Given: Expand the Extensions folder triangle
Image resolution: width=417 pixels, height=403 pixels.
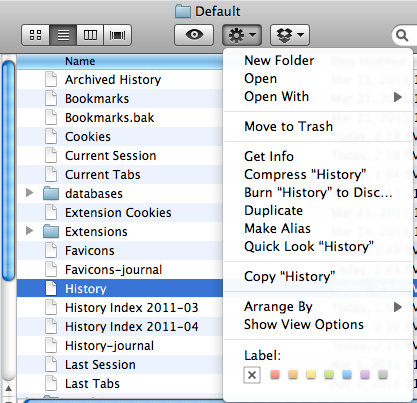Looking at the screenshot, I should [x=30, y=231].
